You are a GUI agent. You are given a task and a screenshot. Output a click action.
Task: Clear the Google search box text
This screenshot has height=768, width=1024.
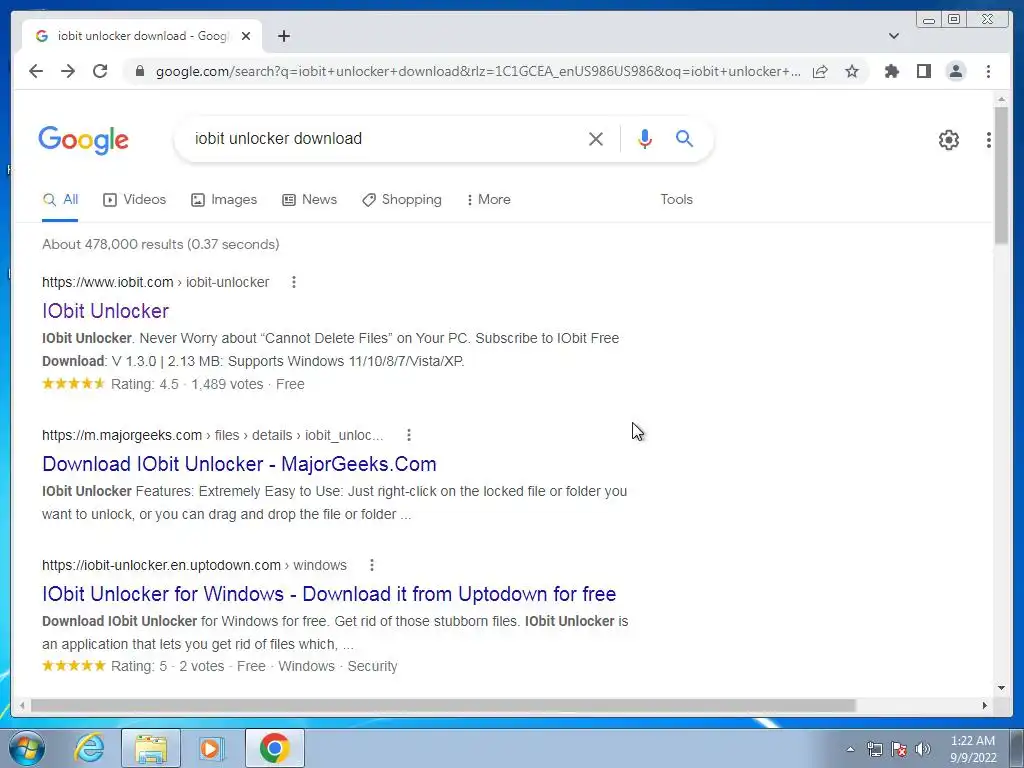click(x=596, y=138)
